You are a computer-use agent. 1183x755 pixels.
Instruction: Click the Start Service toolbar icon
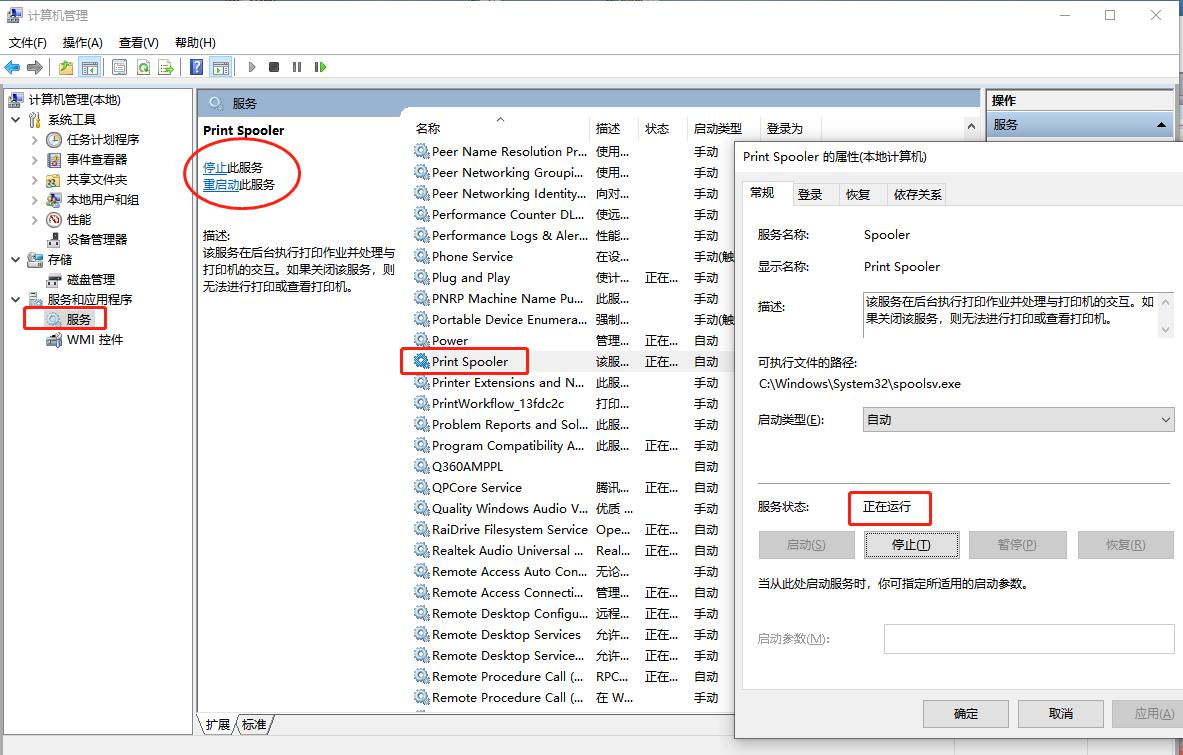(x=250, y=67)
